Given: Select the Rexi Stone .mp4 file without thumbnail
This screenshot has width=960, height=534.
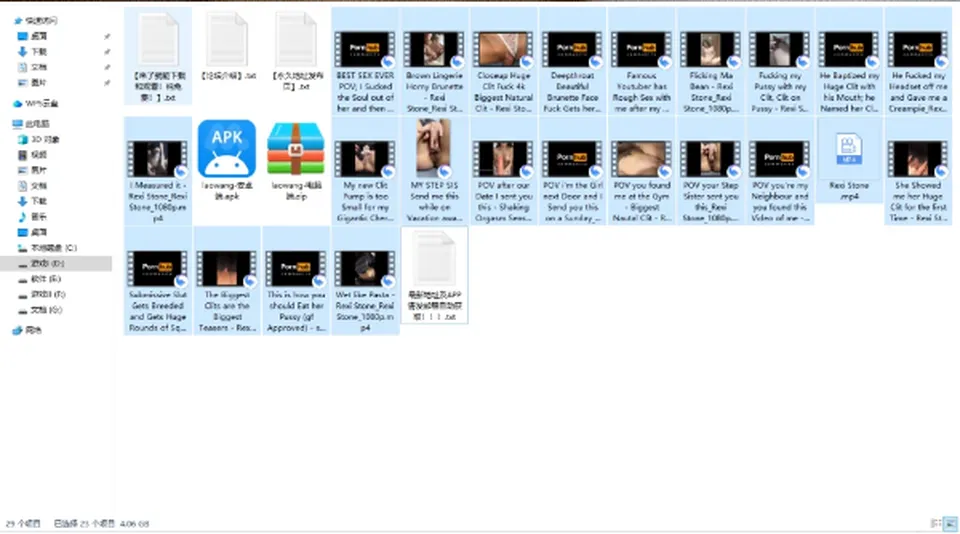Looking at the screenshot, I should coord(849,160).
